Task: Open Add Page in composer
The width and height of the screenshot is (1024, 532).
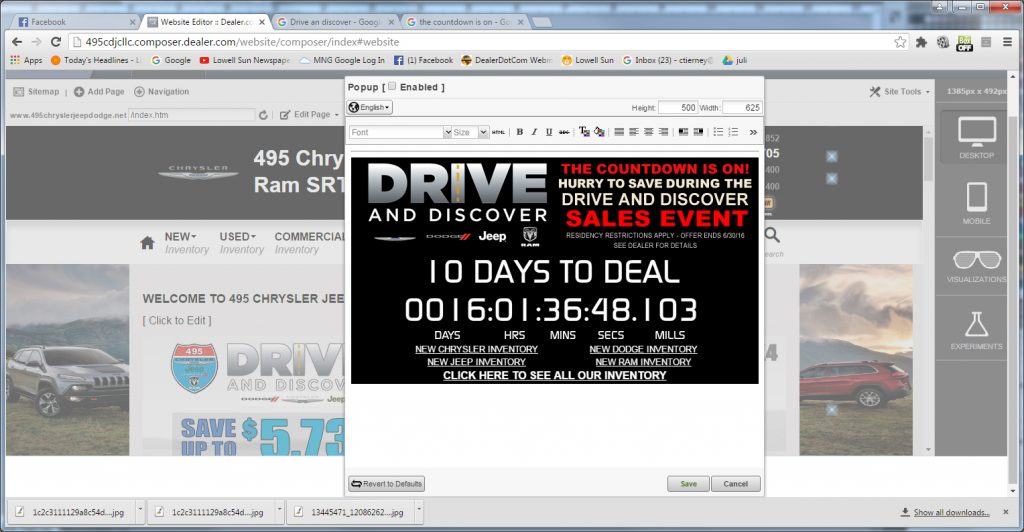Action: point(99,91)
